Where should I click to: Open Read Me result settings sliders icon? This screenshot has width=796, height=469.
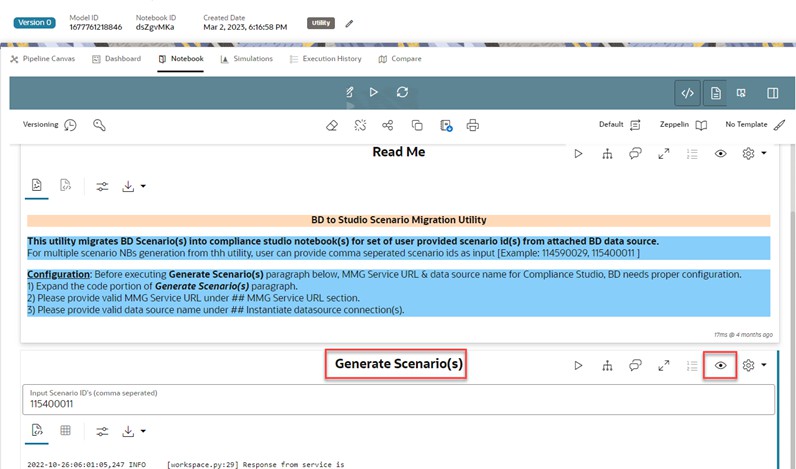(102, 186)
